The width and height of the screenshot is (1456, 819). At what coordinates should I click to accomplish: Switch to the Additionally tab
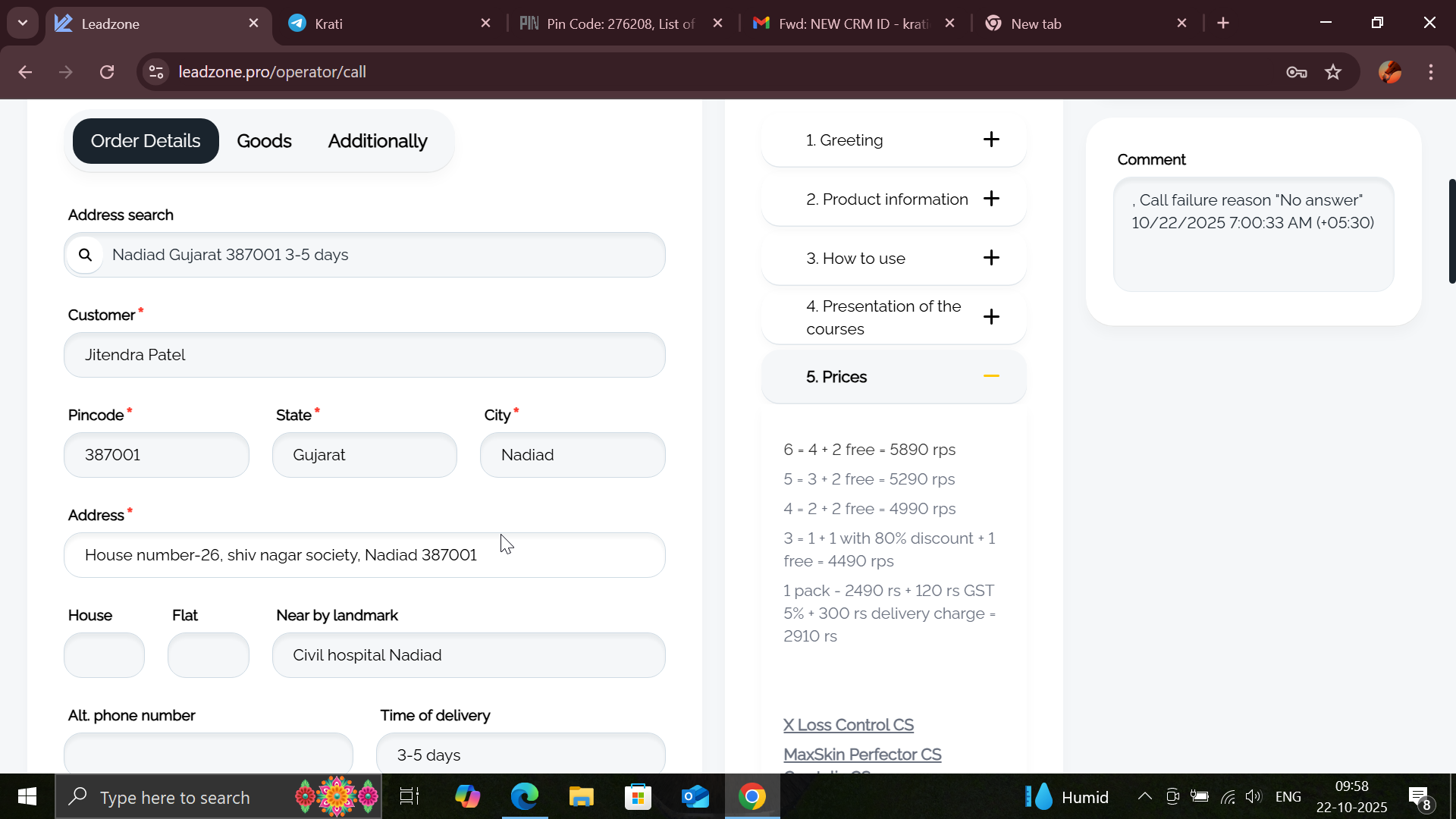click(378, 141)
